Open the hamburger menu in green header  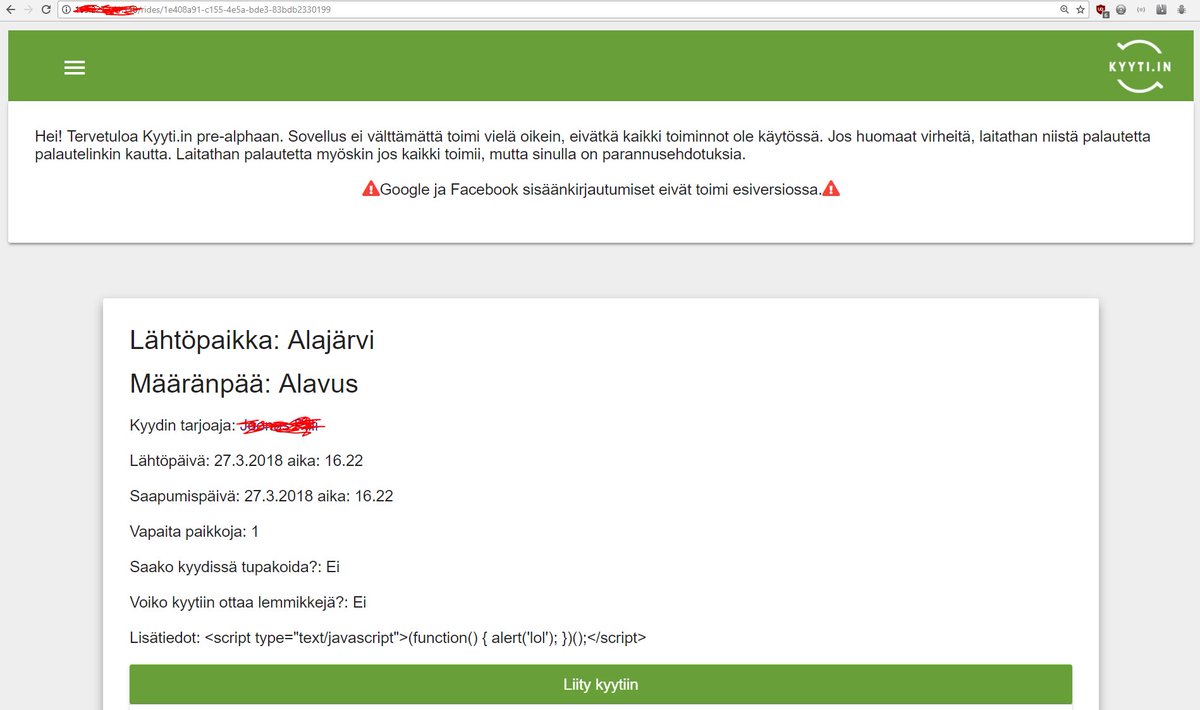74,68
